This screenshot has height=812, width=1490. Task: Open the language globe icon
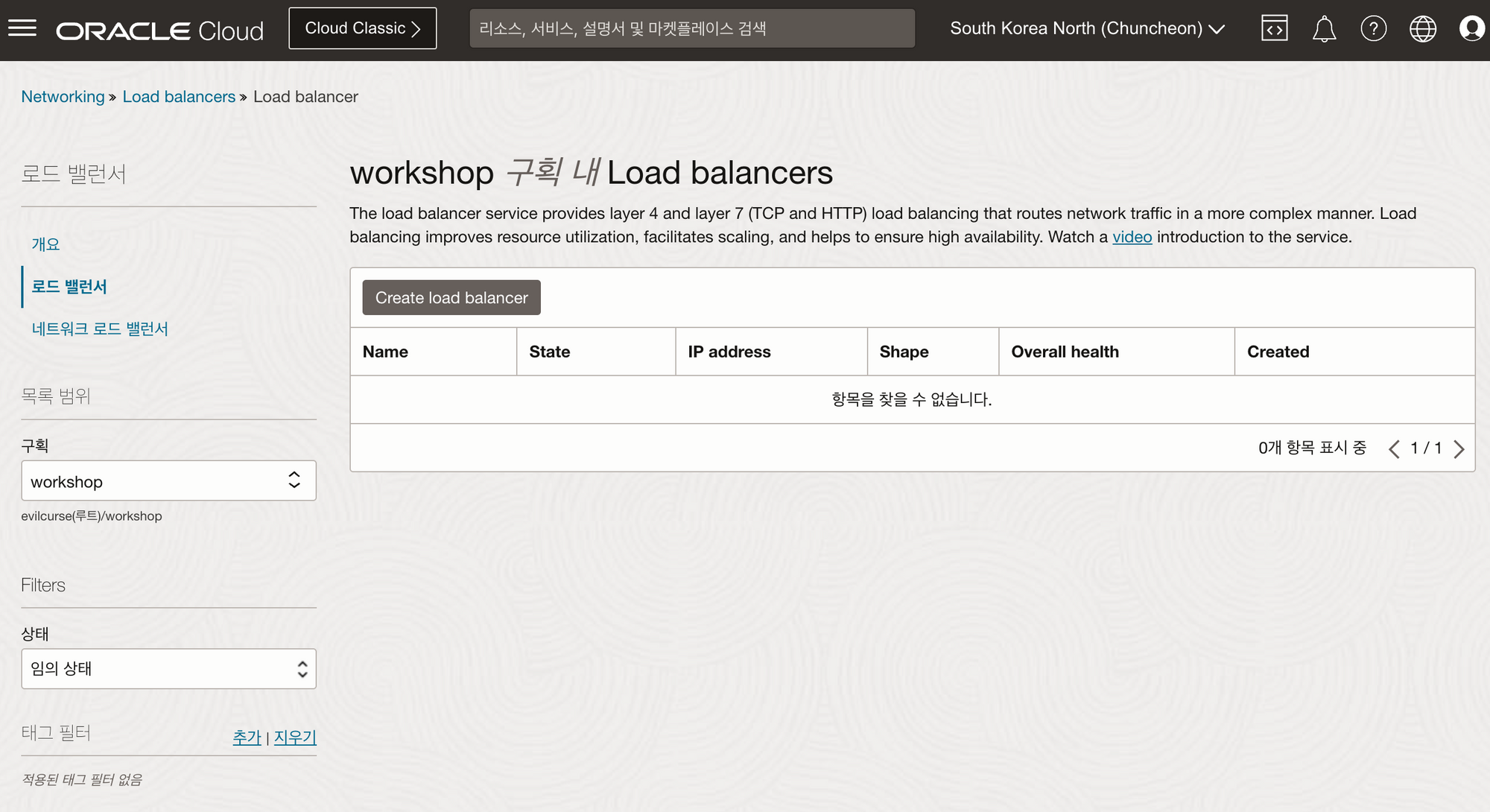pyautogui.click(x=1422, y=29)
